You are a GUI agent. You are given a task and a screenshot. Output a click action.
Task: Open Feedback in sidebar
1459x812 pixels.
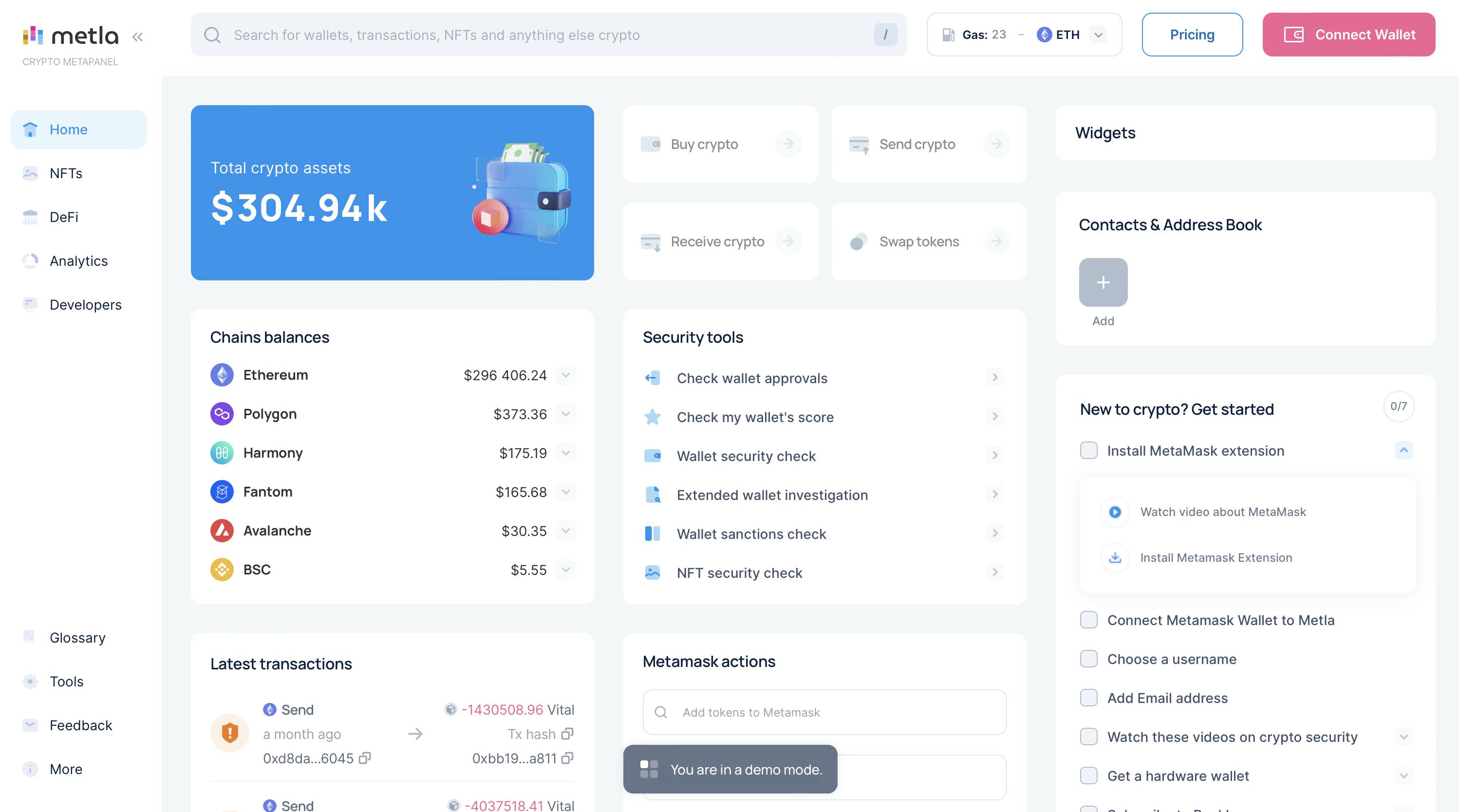79,725
